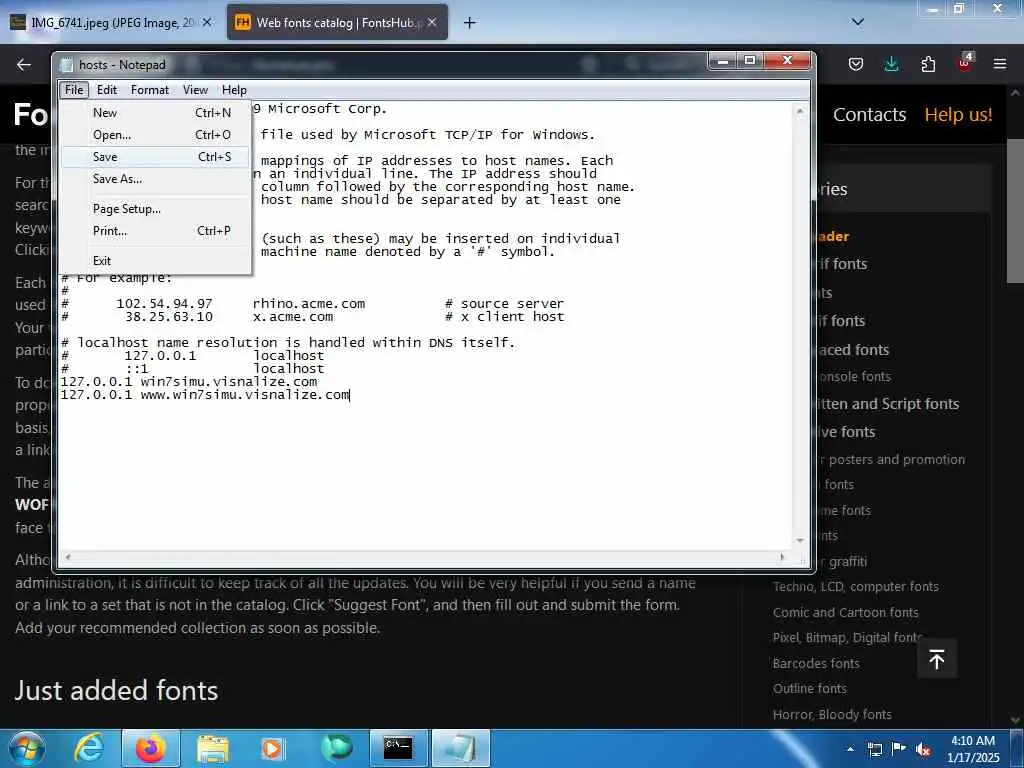This screenshot has height=768, width=1024.
Task: Open Pixel, Bitmap, Digital fonts category
Action: click(848, 637)
